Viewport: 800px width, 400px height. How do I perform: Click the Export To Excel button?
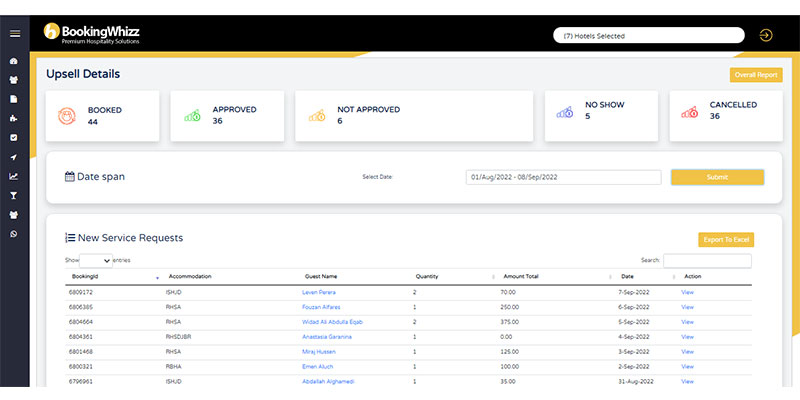[x=726, y=240]
